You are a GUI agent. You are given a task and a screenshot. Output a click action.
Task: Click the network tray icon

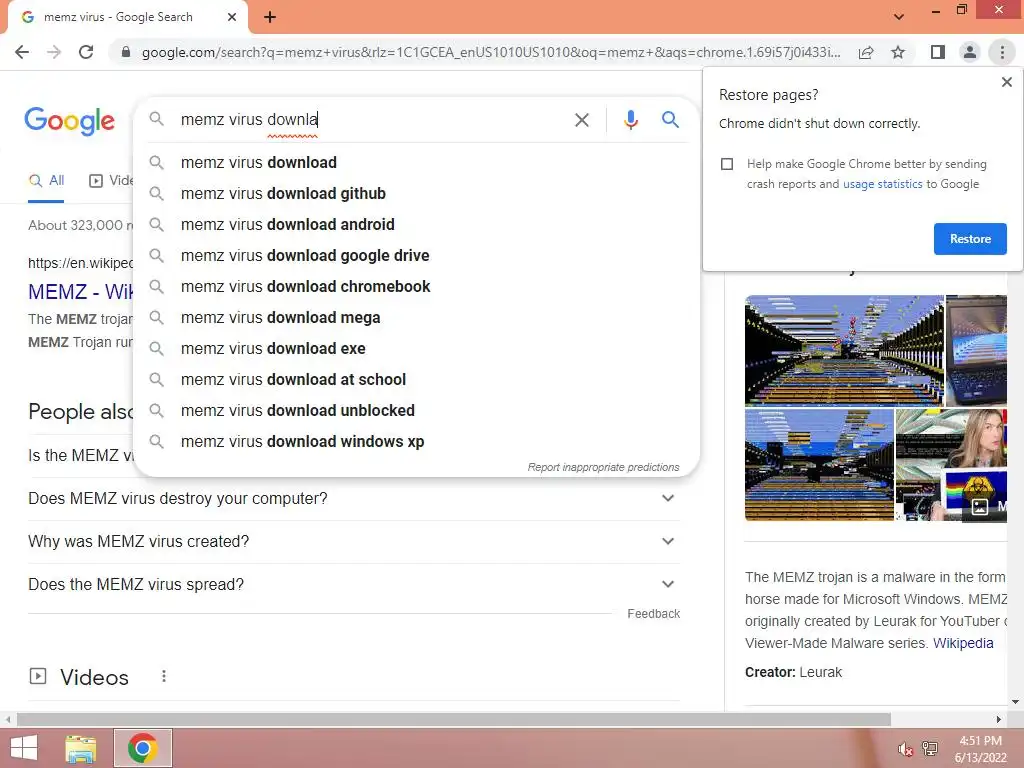tap(929, 749)
